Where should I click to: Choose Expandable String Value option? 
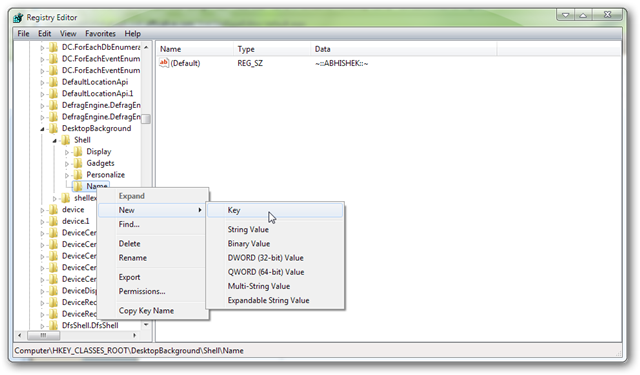(275, 300)
